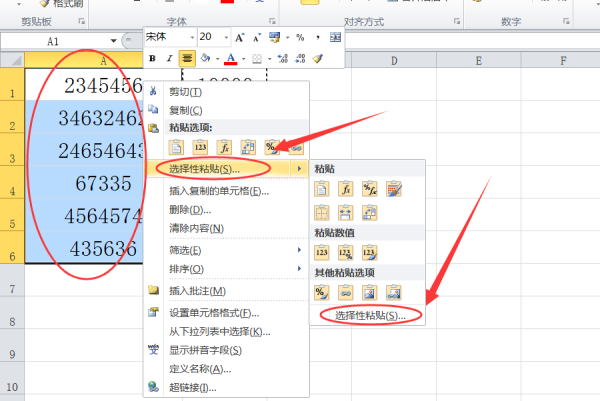Open fill color dropdown arrow
Screen dimensions: 600x401
(217, 59)
